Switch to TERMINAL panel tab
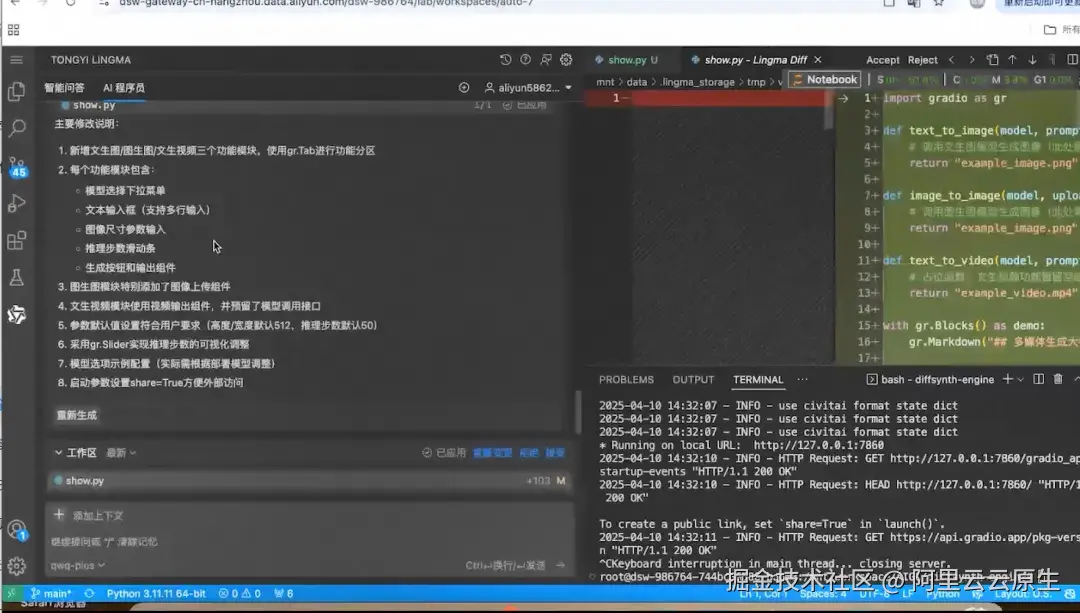This screenshot has height=613, width=1080. coord(758,380)
